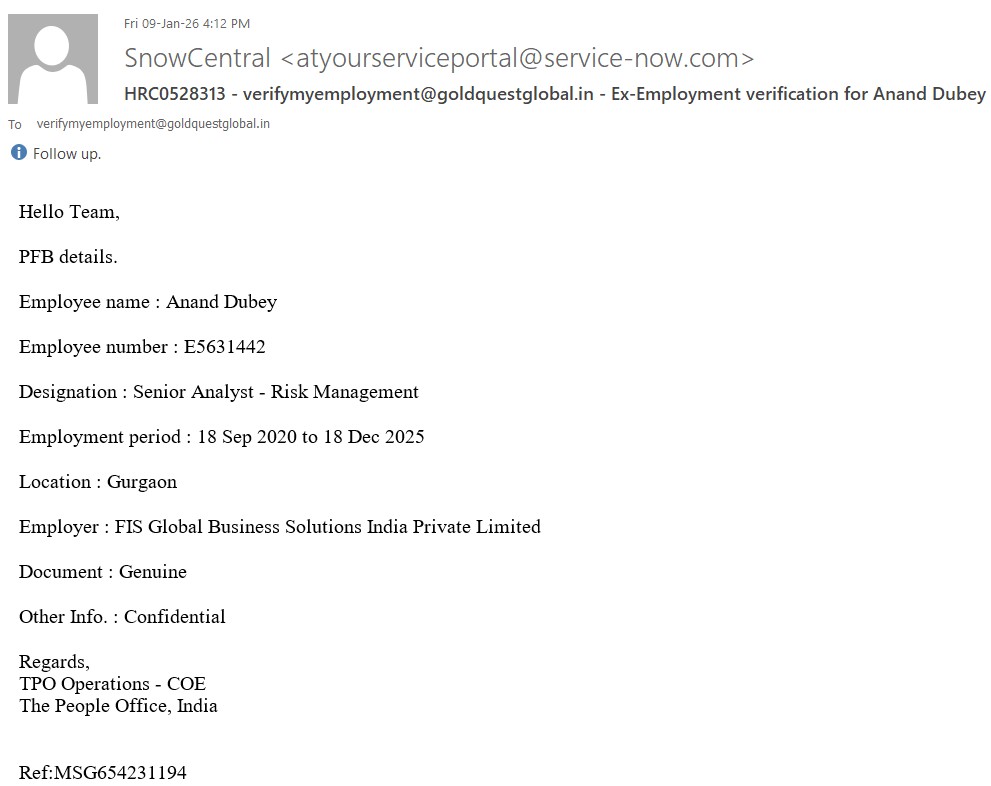Click the To label in the header

click(x=15, y=125)
